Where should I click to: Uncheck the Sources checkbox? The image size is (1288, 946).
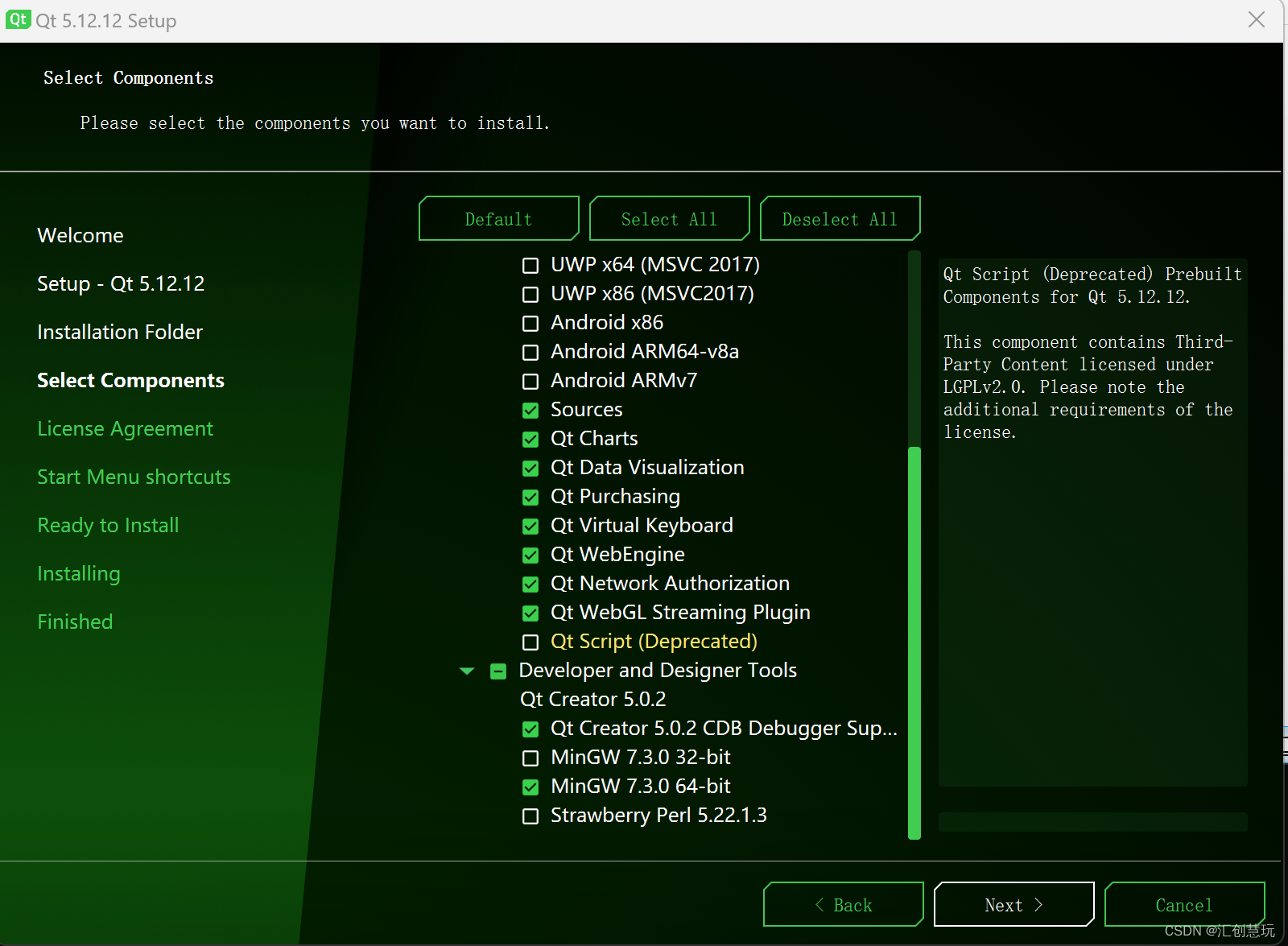coord(530,410)
